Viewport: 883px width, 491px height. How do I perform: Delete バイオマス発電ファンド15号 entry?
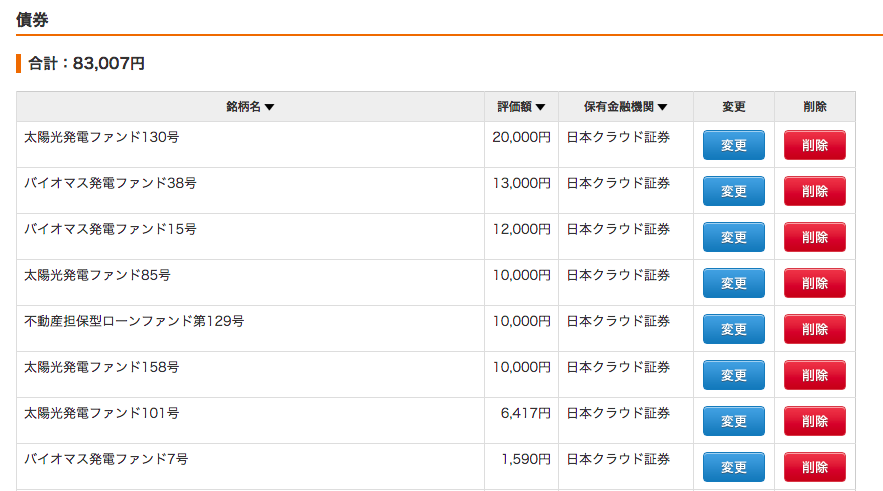[815, 237]
